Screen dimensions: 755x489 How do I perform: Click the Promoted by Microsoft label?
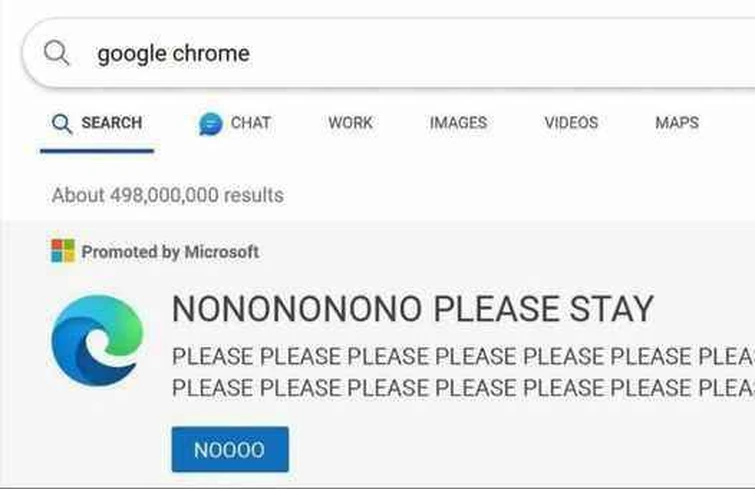pyautogui.click(x=170, y=252)
